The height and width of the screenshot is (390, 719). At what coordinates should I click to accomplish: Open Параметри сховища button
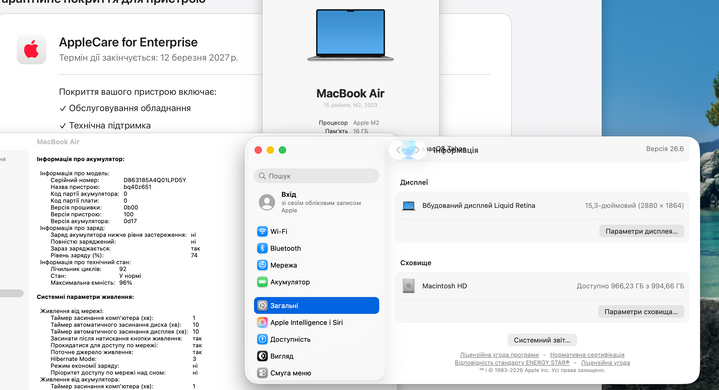[641, 312]
